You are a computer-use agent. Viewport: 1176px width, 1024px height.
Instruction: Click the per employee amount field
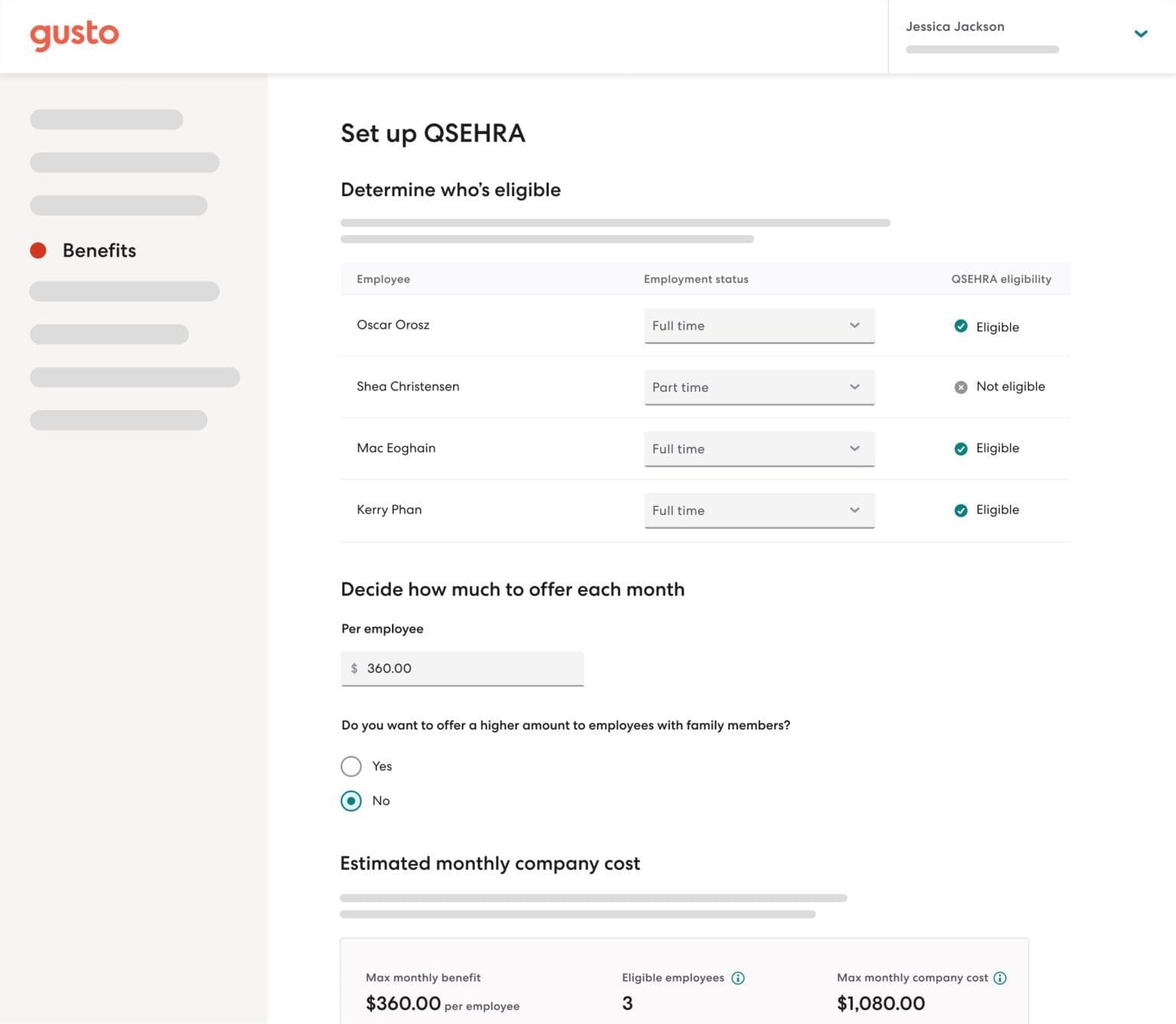tap(462, 668)
